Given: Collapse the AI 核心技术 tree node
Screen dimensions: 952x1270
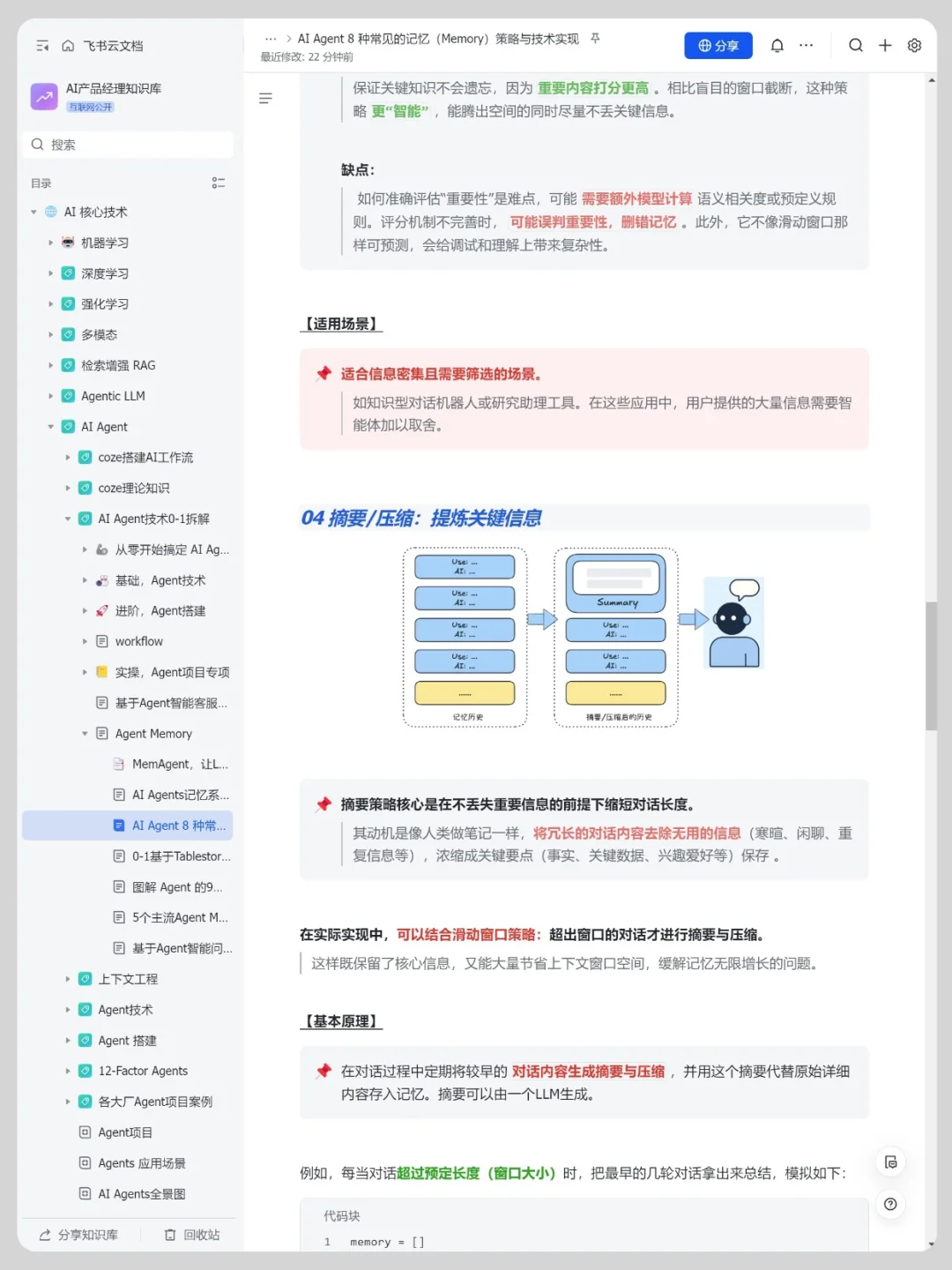Looking at the screenshot, I should tap(33, 212).
